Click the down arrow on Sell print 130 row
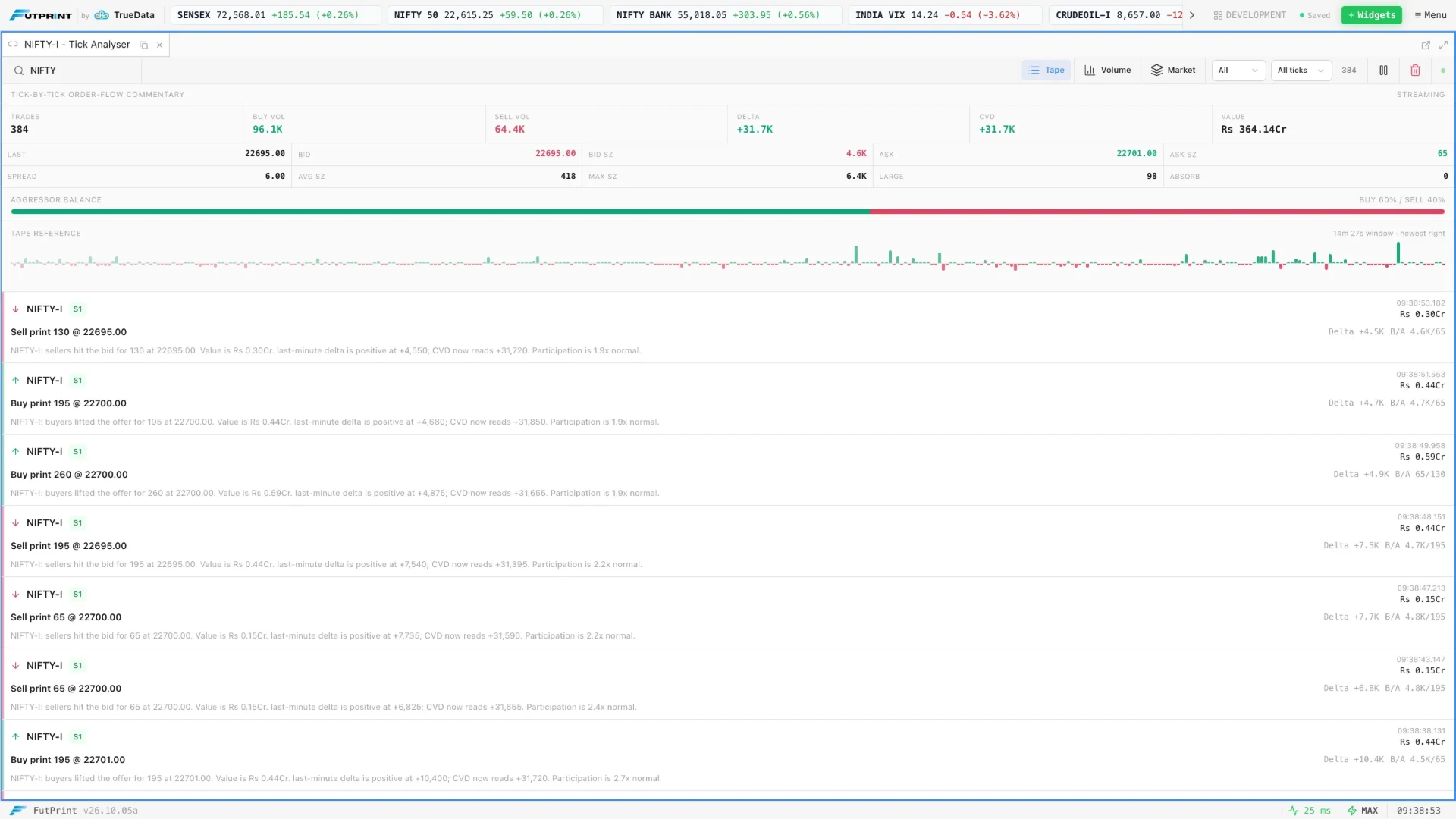Viewport: 1456px width, 819px height. coord(15,309)
